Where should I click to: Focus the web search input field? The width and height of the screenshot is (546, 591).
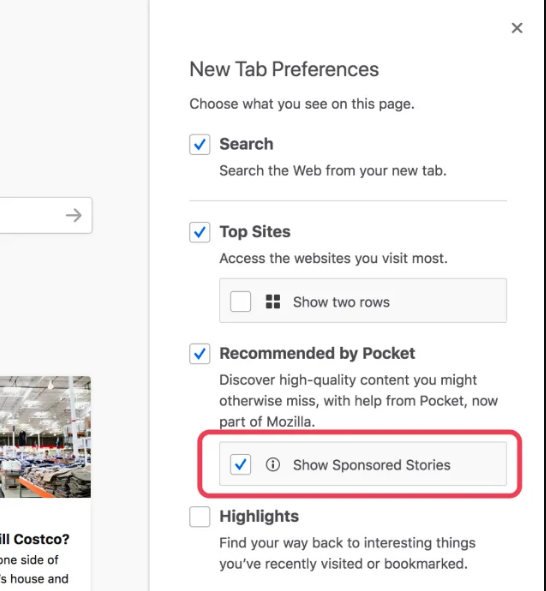(x=32, y=215)
